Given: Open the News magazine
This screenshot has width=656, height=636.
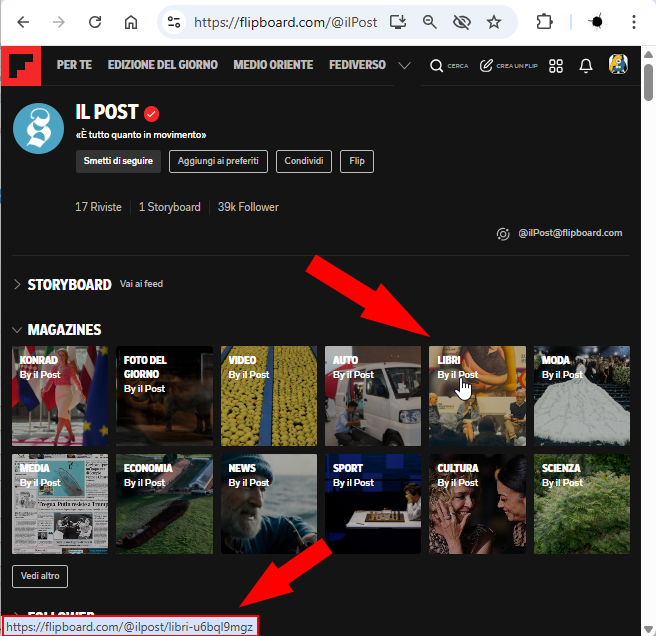Looking at the screenshot, I should [x=269, y=504].
